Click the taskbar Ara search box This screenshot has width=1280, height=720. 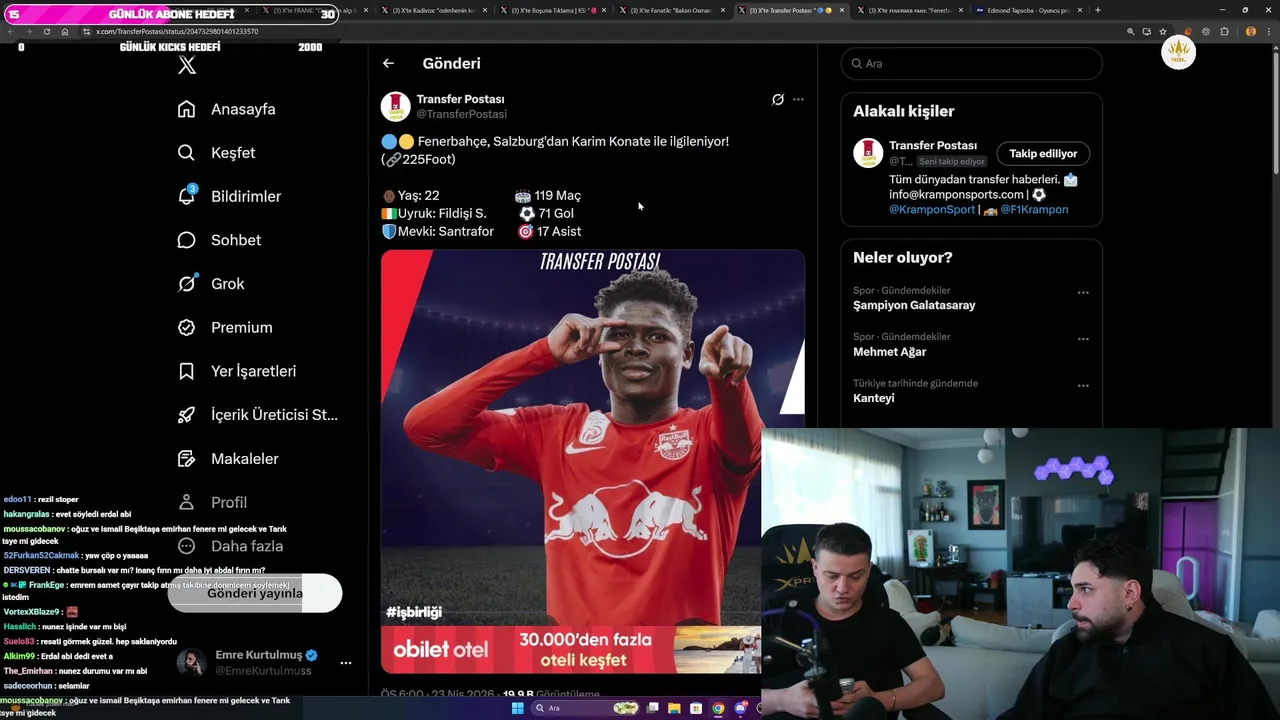(x=585, y=708)
